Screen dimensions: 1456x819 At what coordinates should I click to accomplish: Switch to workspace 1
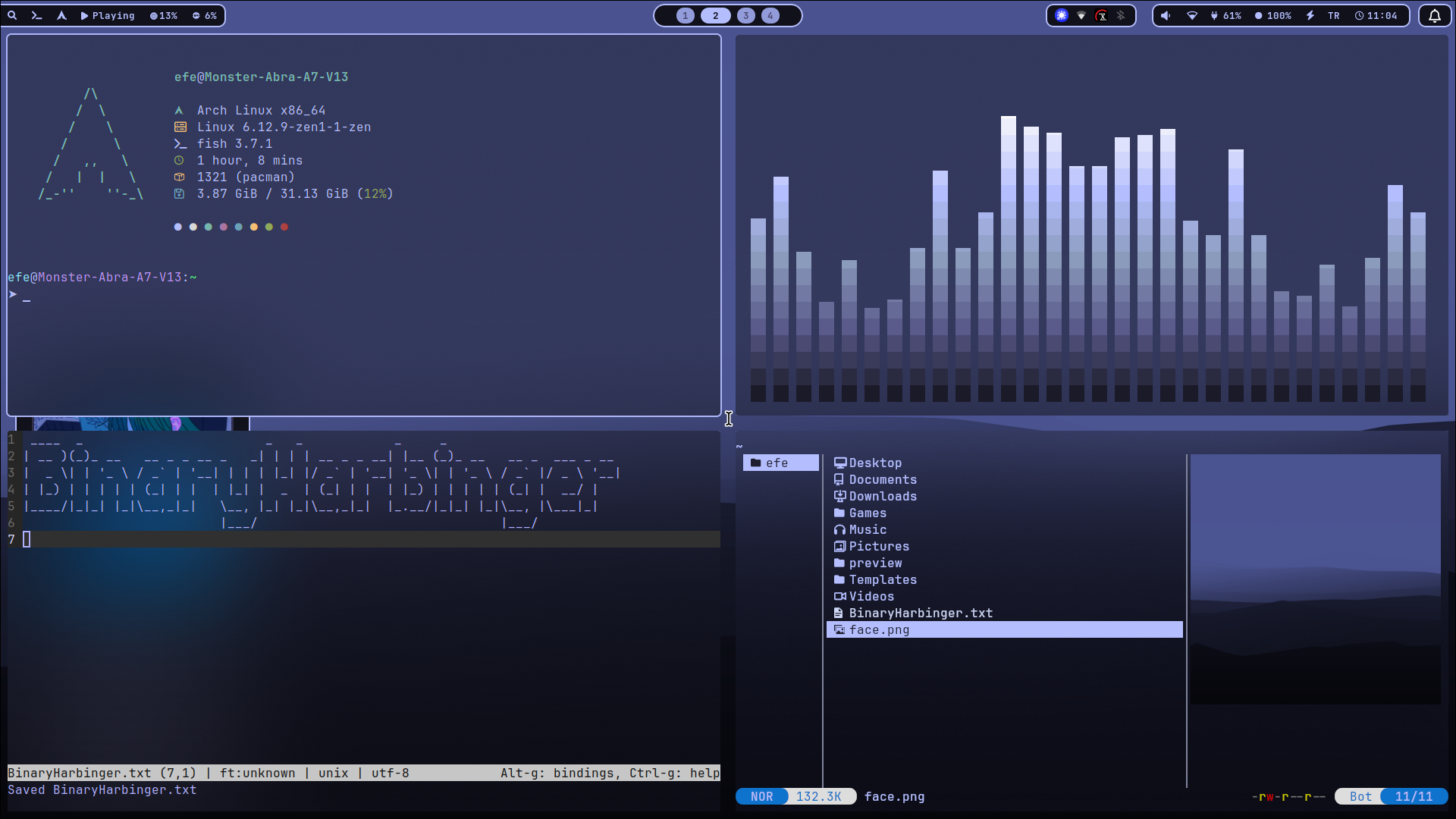point(686,15)
